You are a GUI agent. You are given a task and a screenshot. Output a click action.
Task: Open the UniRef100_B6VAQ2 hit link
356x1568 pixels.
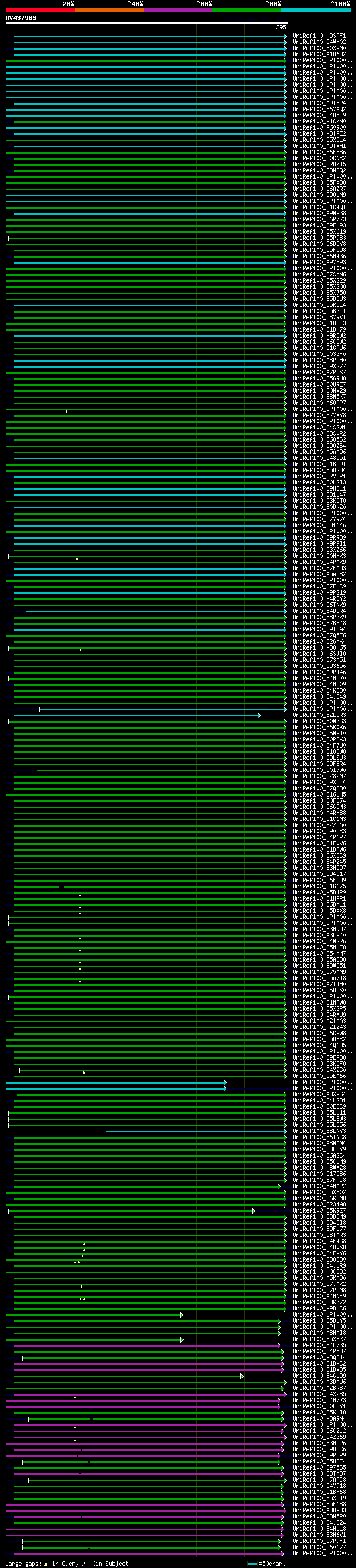pos(319,110)
